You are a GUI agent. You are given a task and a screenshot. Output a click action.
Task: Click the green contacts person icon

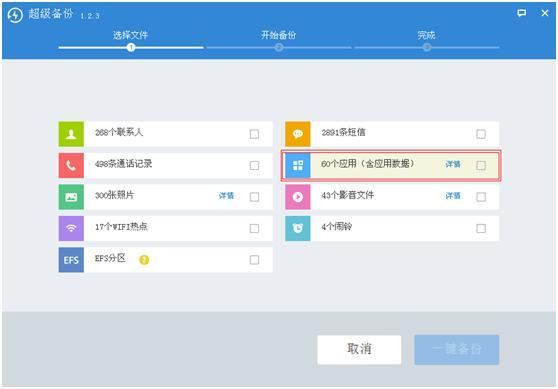click(71, 134)
